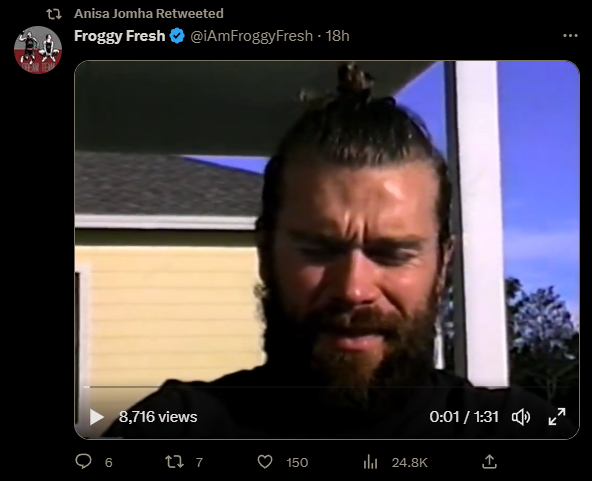Open the 18h timestamp link
The width and height of the screenshot is (592, 481).
337,36
